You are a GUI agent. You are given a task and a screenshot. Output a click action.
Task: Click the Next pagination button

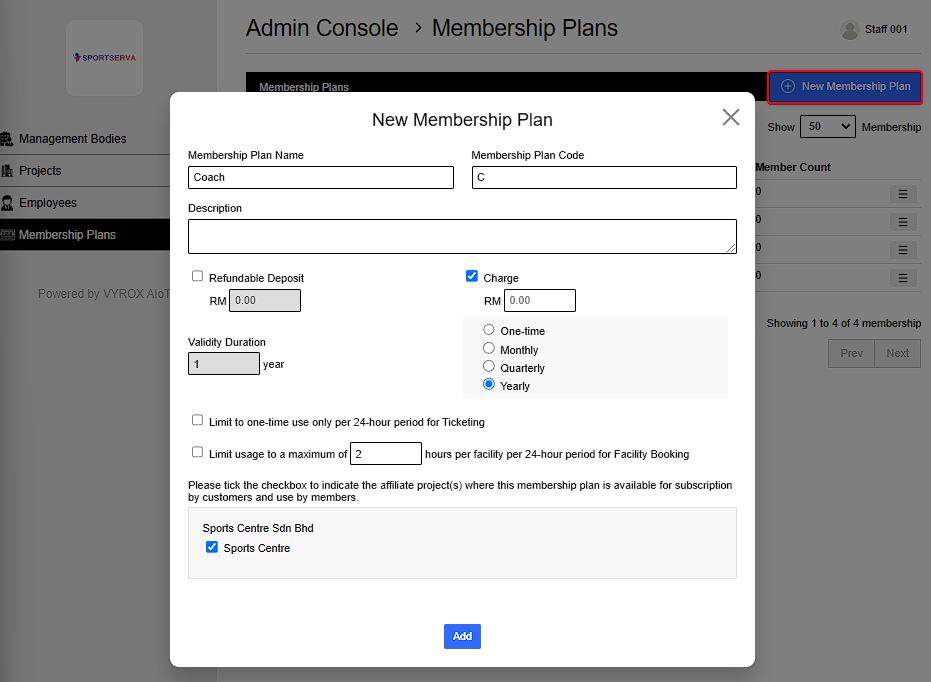[897, 353]
